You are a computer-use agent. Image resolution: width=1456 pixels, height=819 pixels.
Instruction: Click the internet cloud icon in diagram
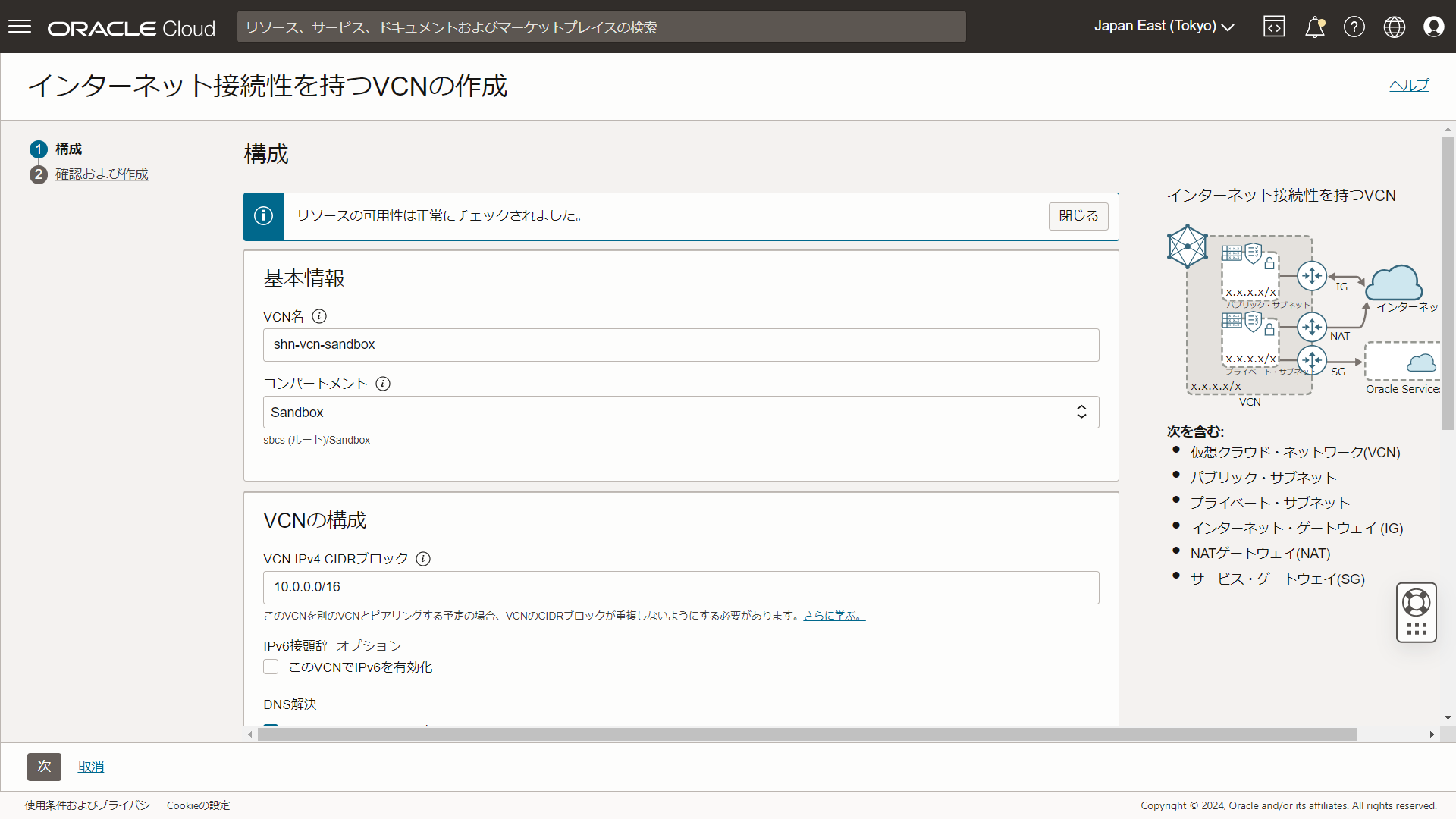(1394, 283)
